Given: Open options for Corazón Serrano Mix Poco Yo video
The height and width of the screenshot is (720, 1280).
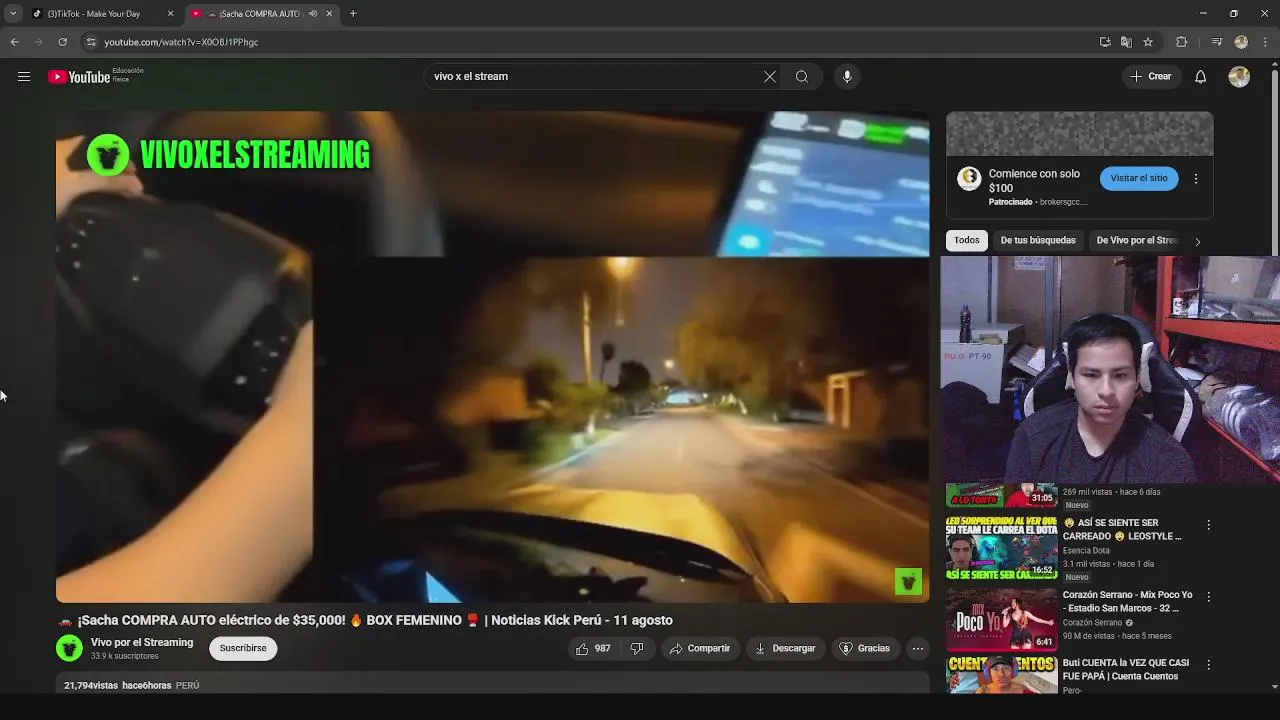Looking at the screenshot, I should tap(1208, 597).
